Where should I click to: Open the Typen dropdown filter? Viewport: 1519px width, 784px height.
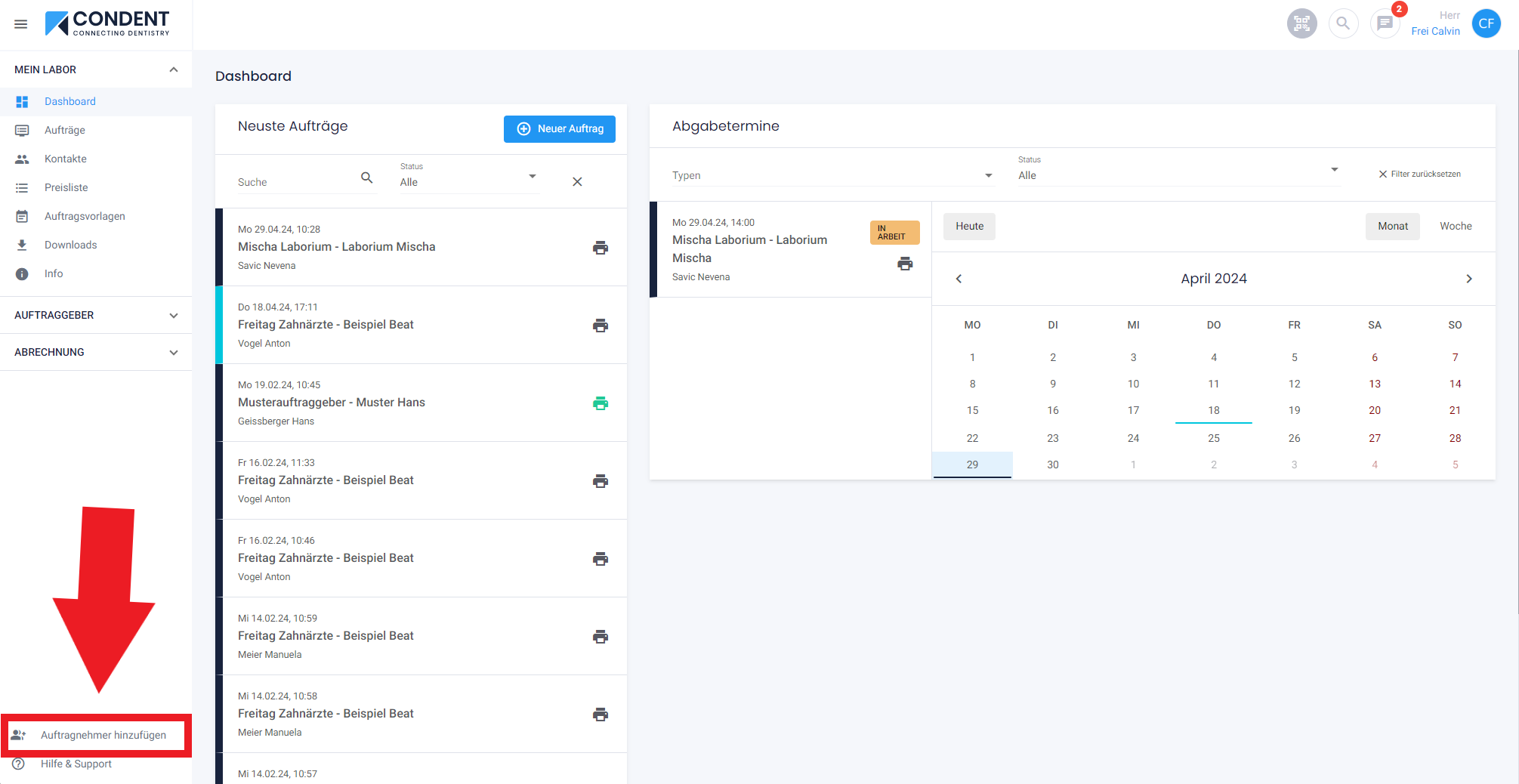coord(832,175)
